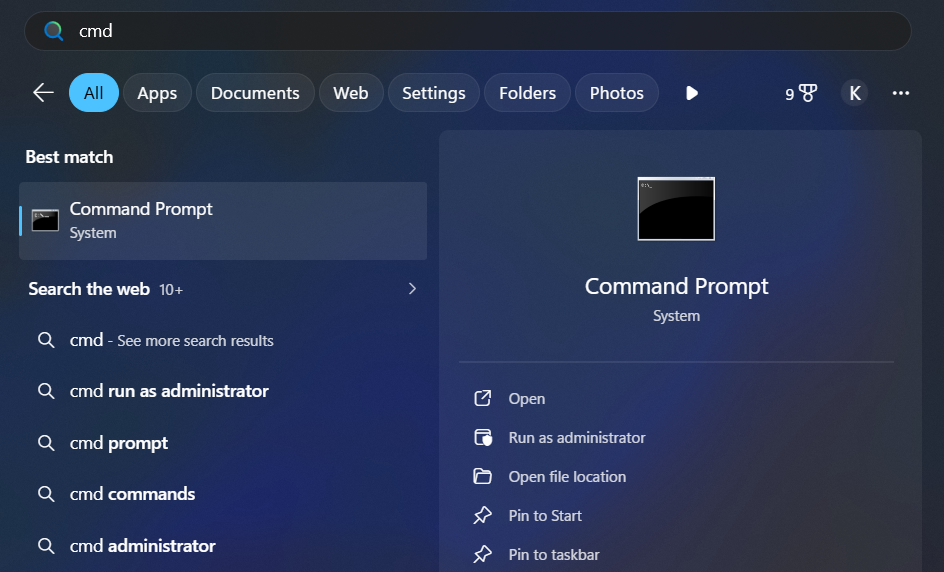Click magnifier icon beside 'cmd administrator'
Screen dimensions: 944x572
(46, 546)
